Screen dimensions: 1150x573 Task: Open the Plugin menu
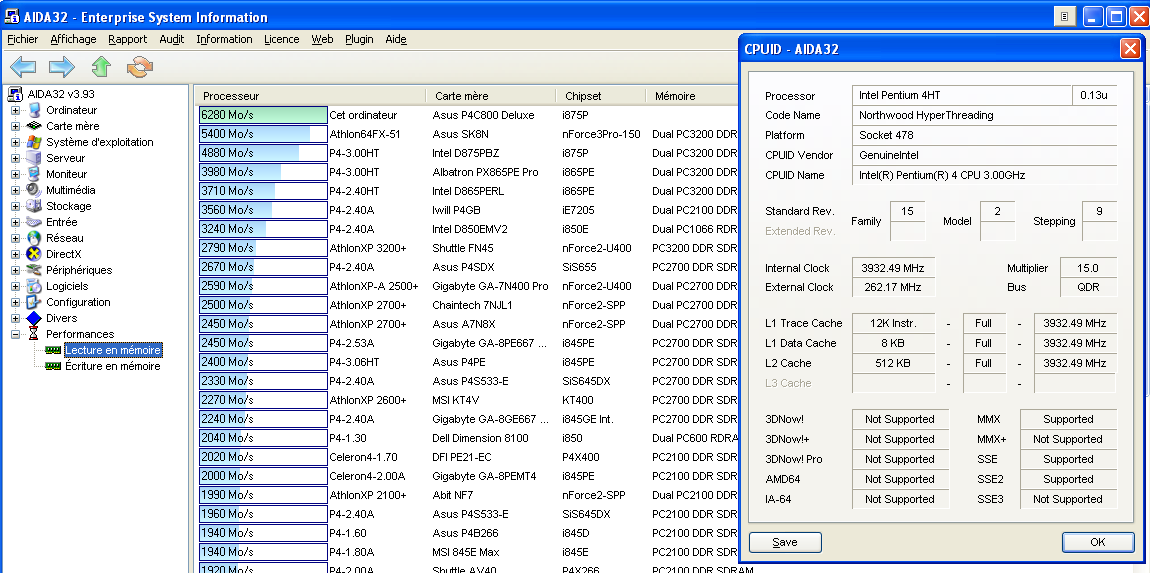(359, 40)
